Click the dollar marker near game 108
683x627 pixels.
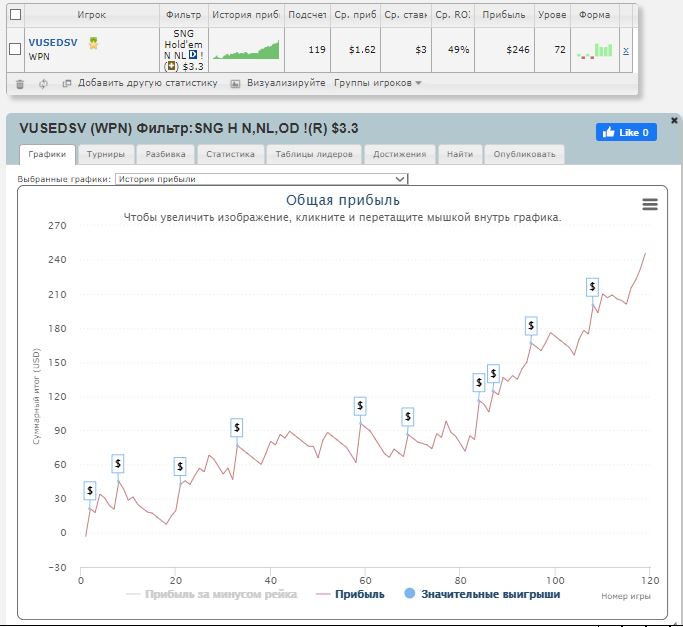click(592, 287)
